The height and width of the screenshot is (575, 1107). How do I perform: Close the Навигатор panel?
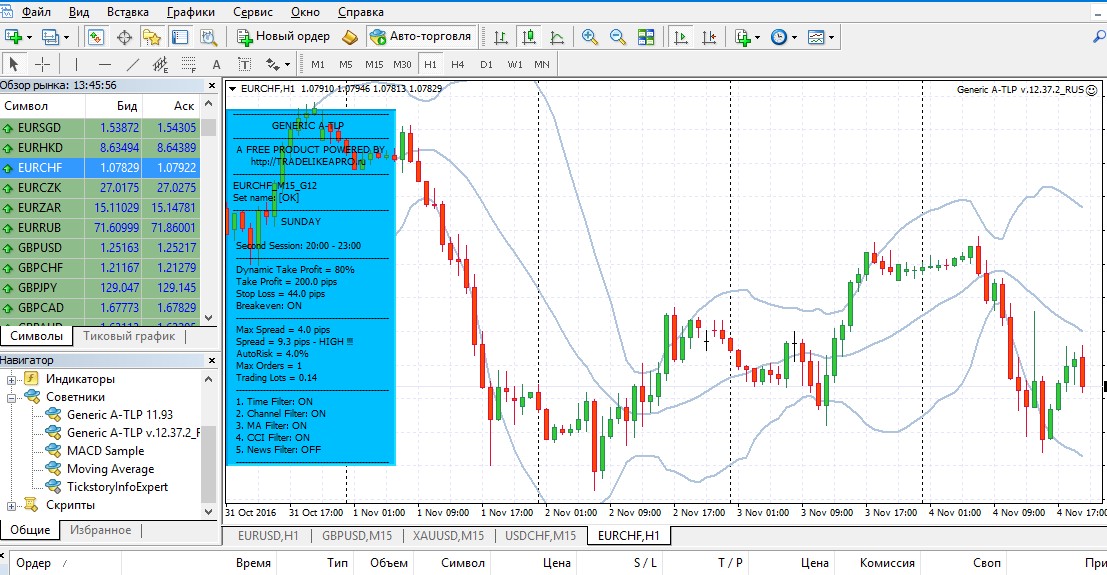click(x=211, y=360)
